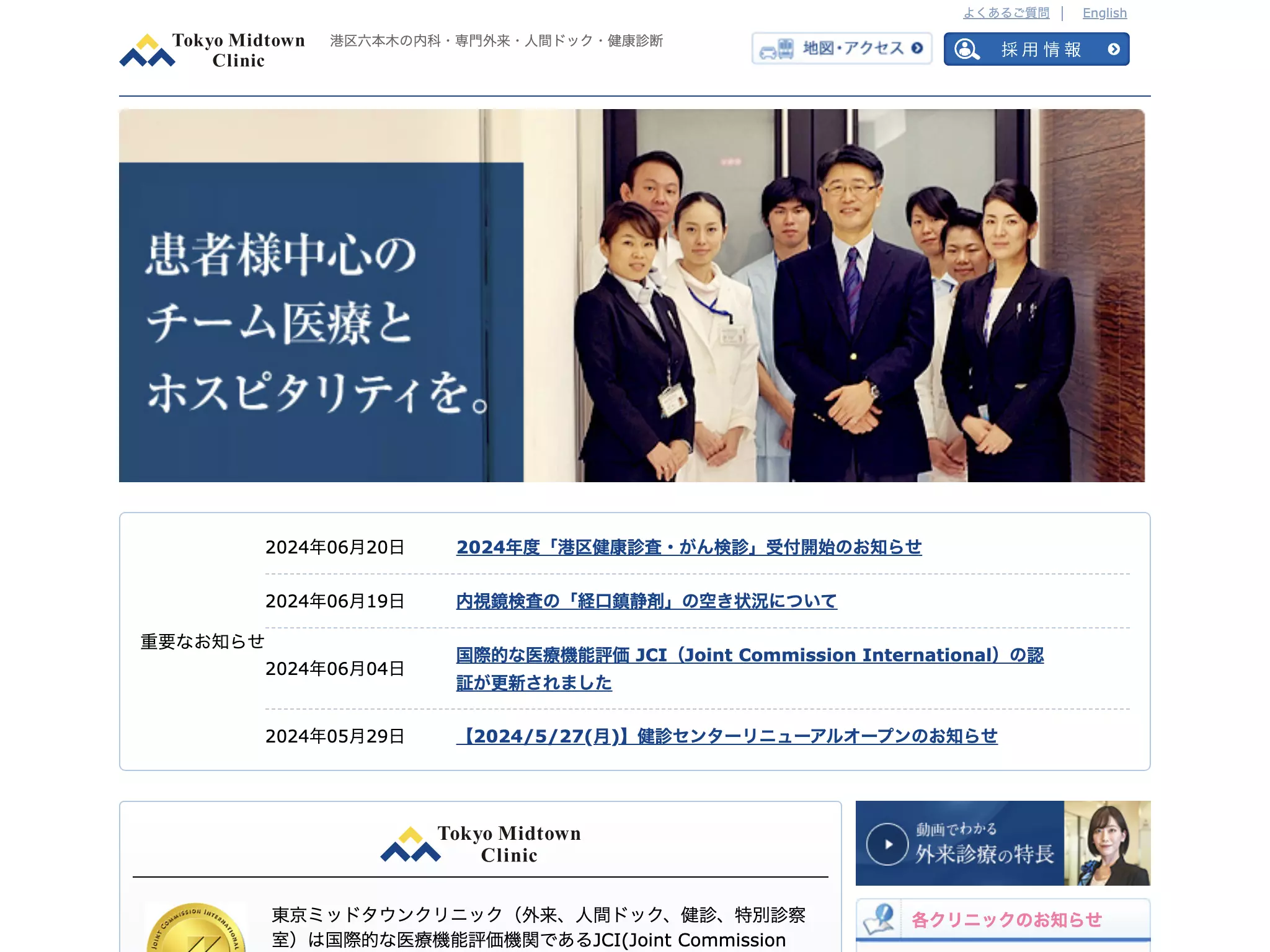
Task: Switch site language via English link
Action: (1104, 13)
